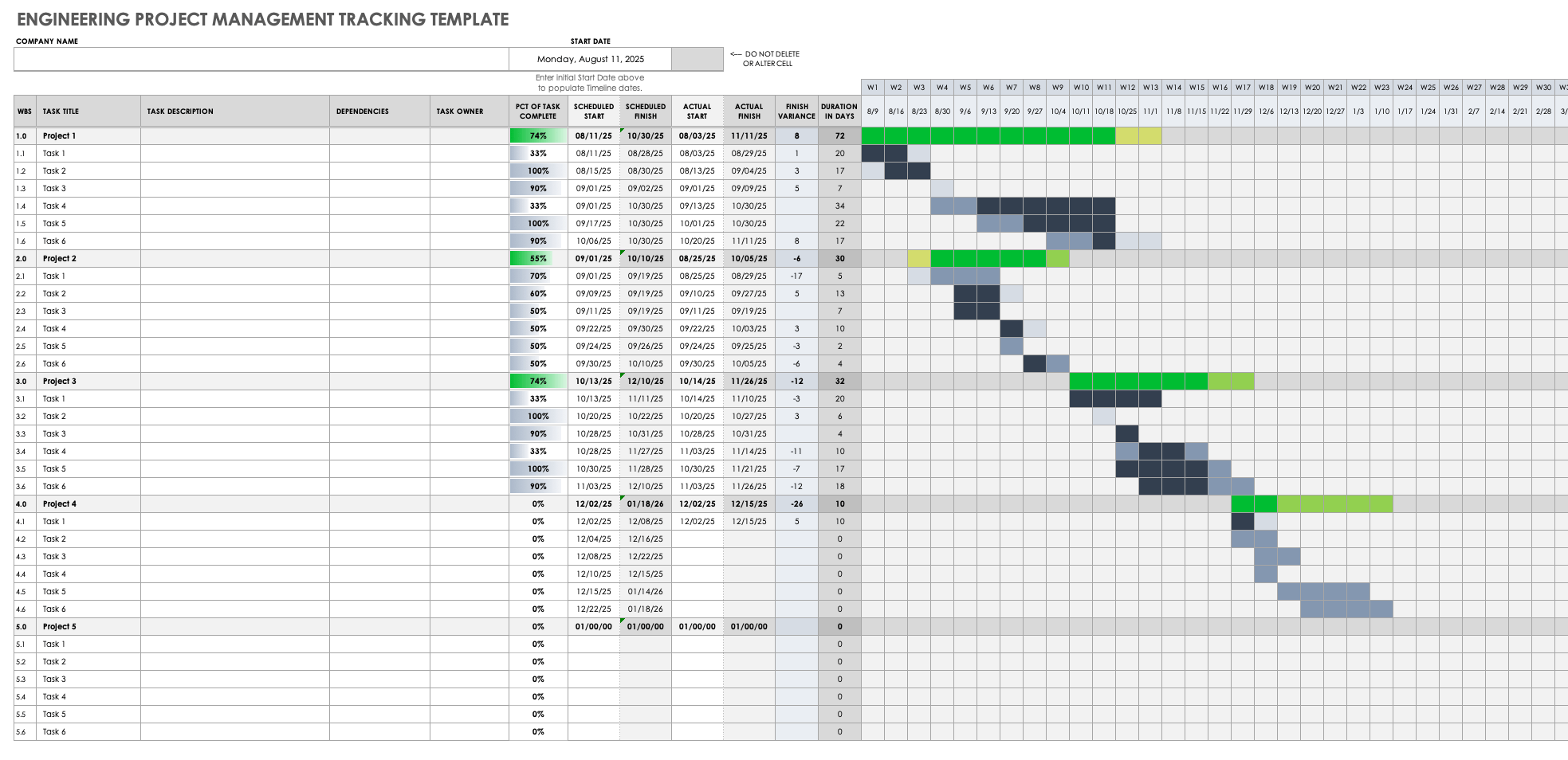Click WBS cell 1.4
The height and width of the screenshot is (760, 1568).
pos(25,206)
